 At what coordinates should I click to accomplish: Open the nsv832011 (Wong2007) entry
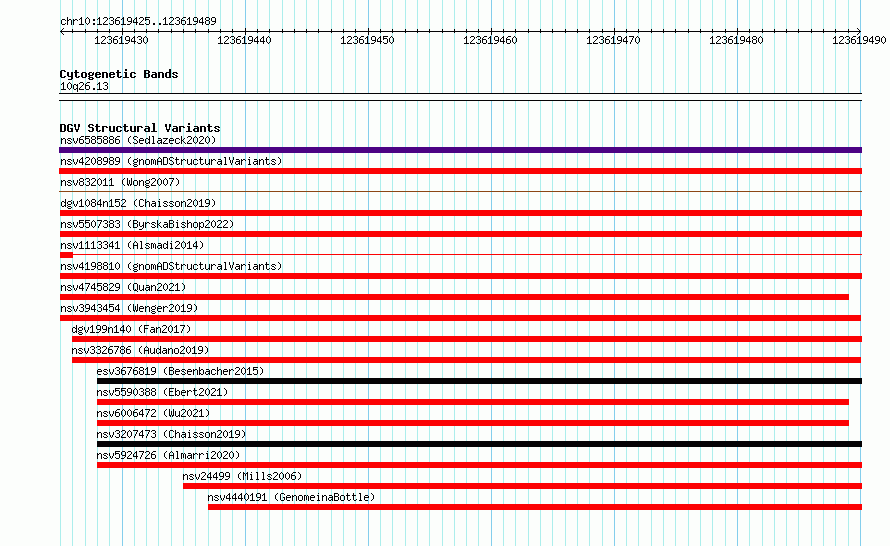[120, 182]
